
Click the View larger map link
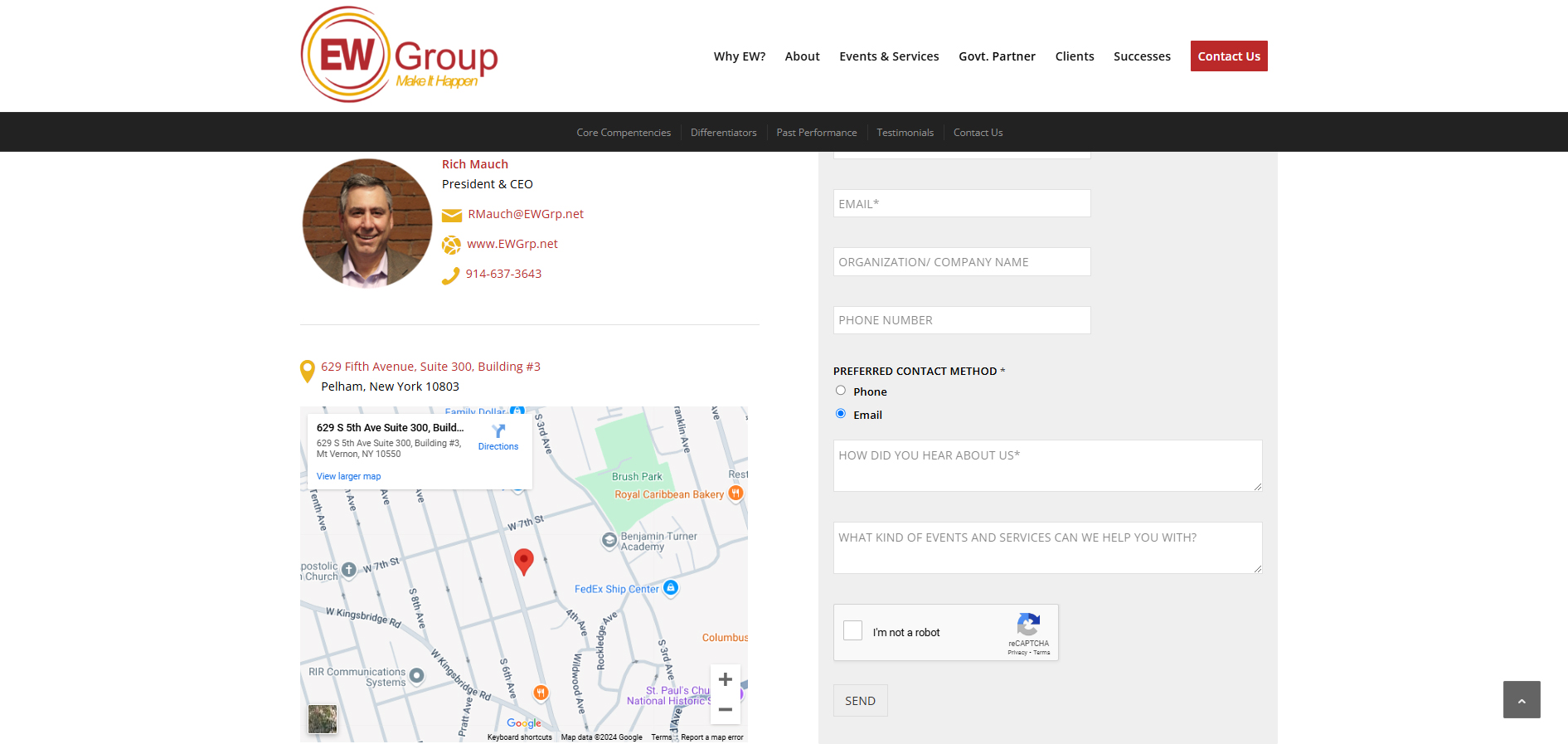click(349, 476)
